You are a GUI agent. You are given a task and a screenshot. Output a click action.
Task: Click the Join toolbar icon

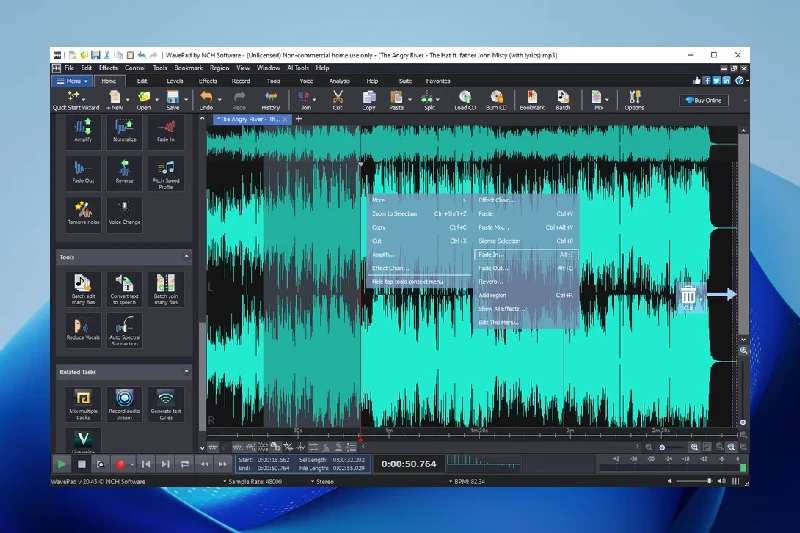[306, 100]
